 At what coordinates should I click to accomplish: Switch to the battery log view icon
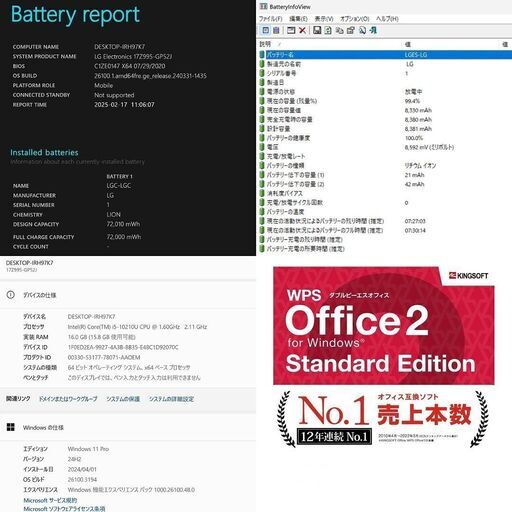(x=276, y=30)
